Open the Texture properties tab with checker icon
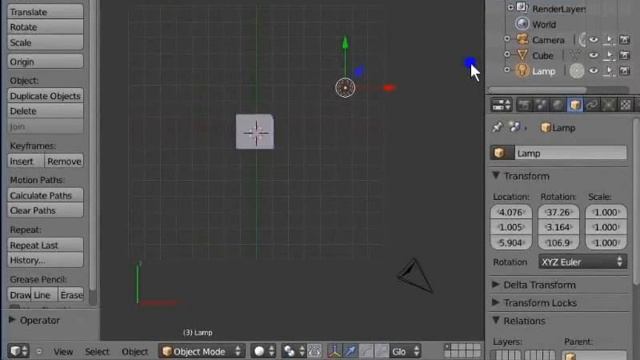Viewport: 640px width, 360px height. [625, 105]
